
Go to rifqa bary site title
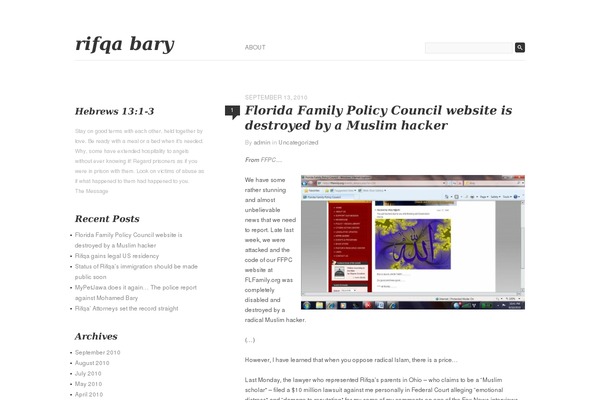point(125,44)
